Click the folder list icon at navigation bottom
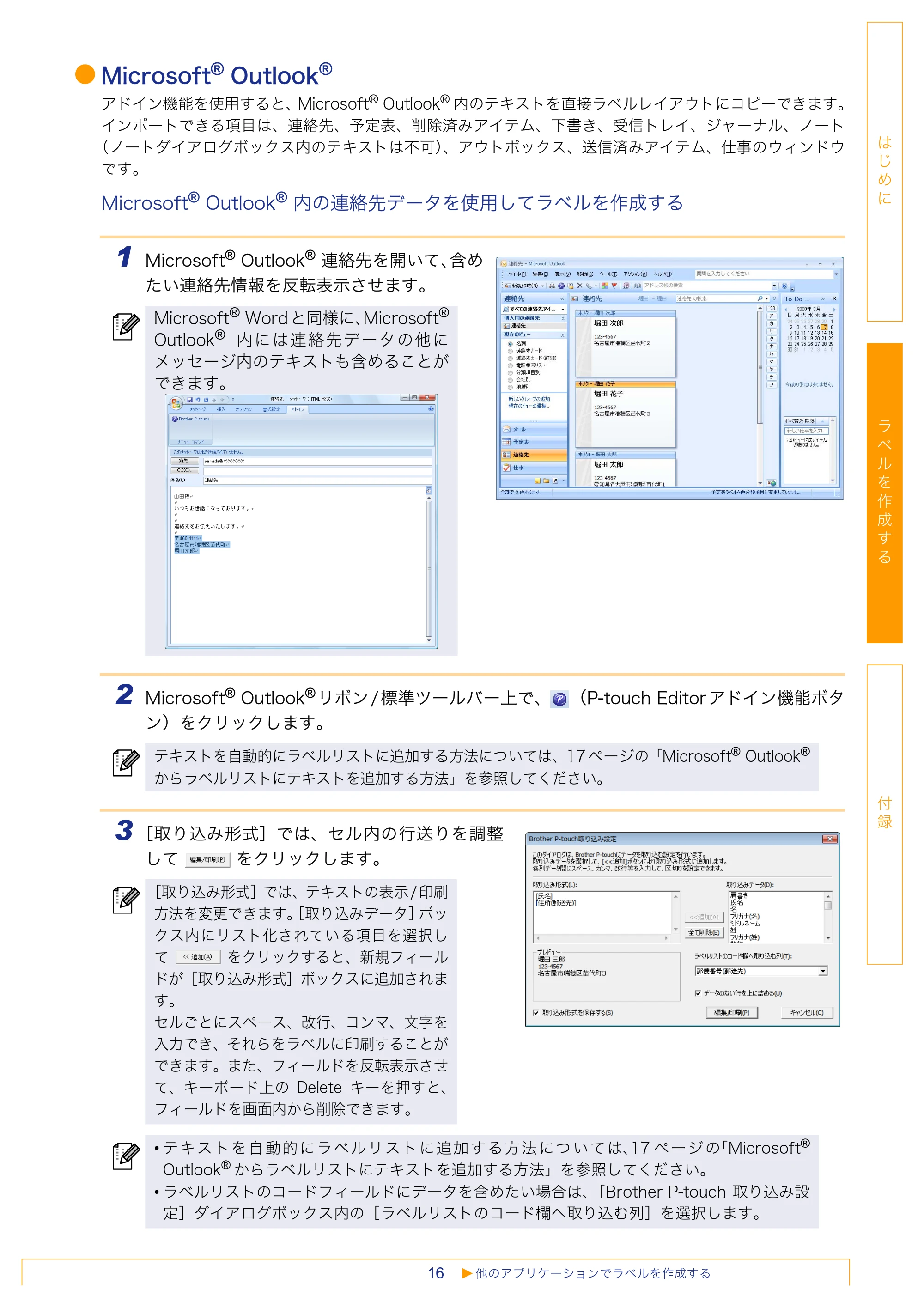 (546, 480)
